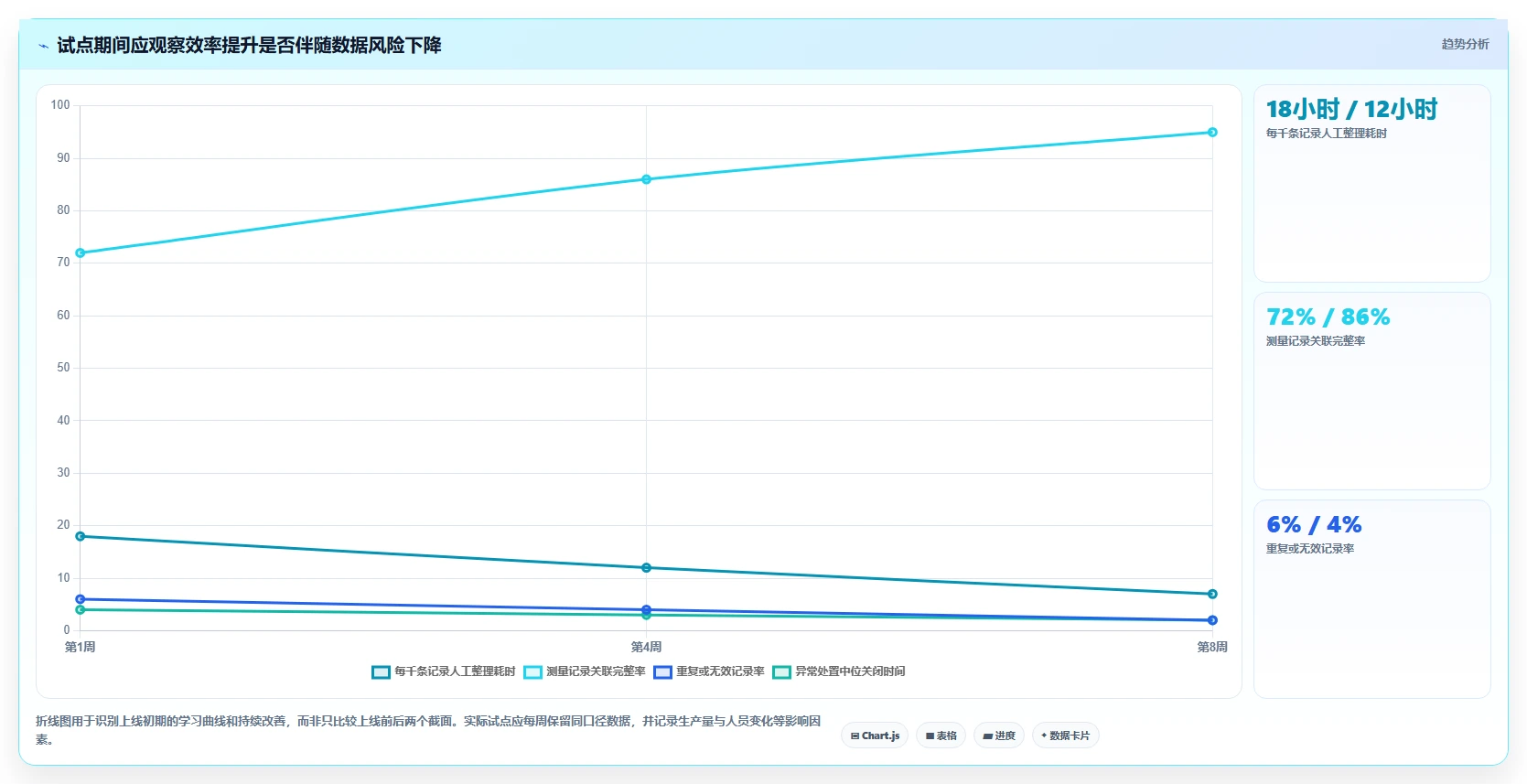Click the 18小时 / 12小时 card value
Viewport: 1527px width, 784px height.
[x=1351, y=110]
